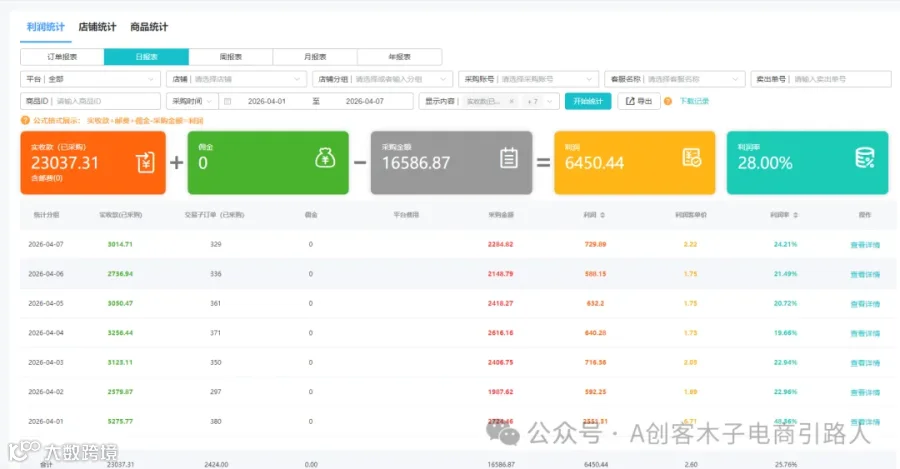
Task: Click the end date 2026-04-07 in the range field
Action: tap(364, 101)
